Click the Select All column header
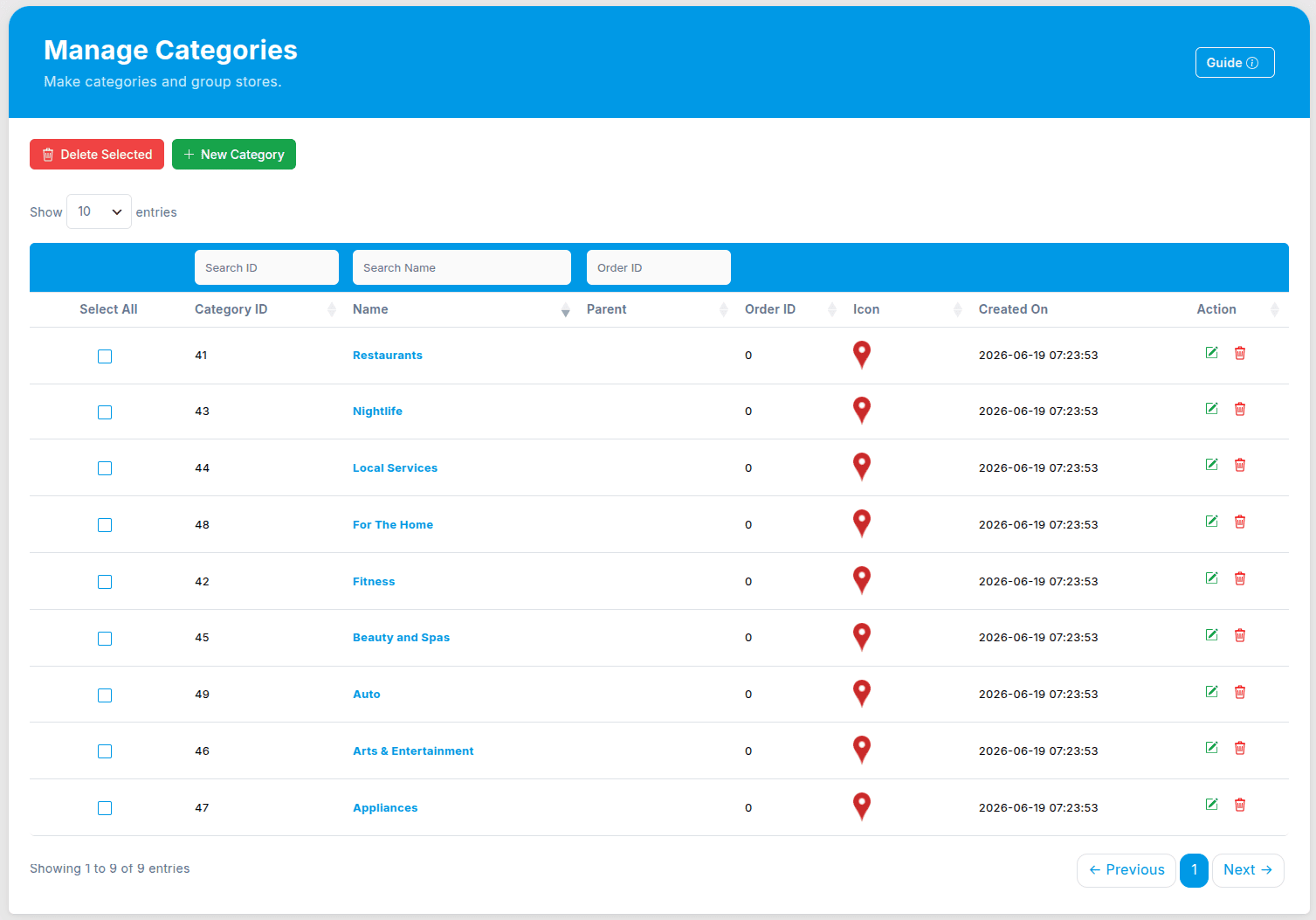 coord(108,309)
